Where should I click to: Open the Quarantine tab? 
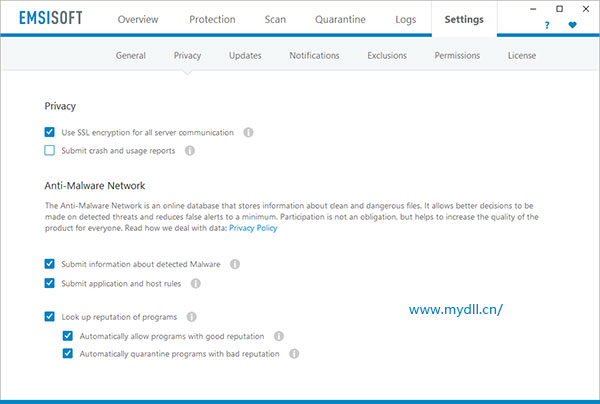pyautogui.click(x=340, y=20)
